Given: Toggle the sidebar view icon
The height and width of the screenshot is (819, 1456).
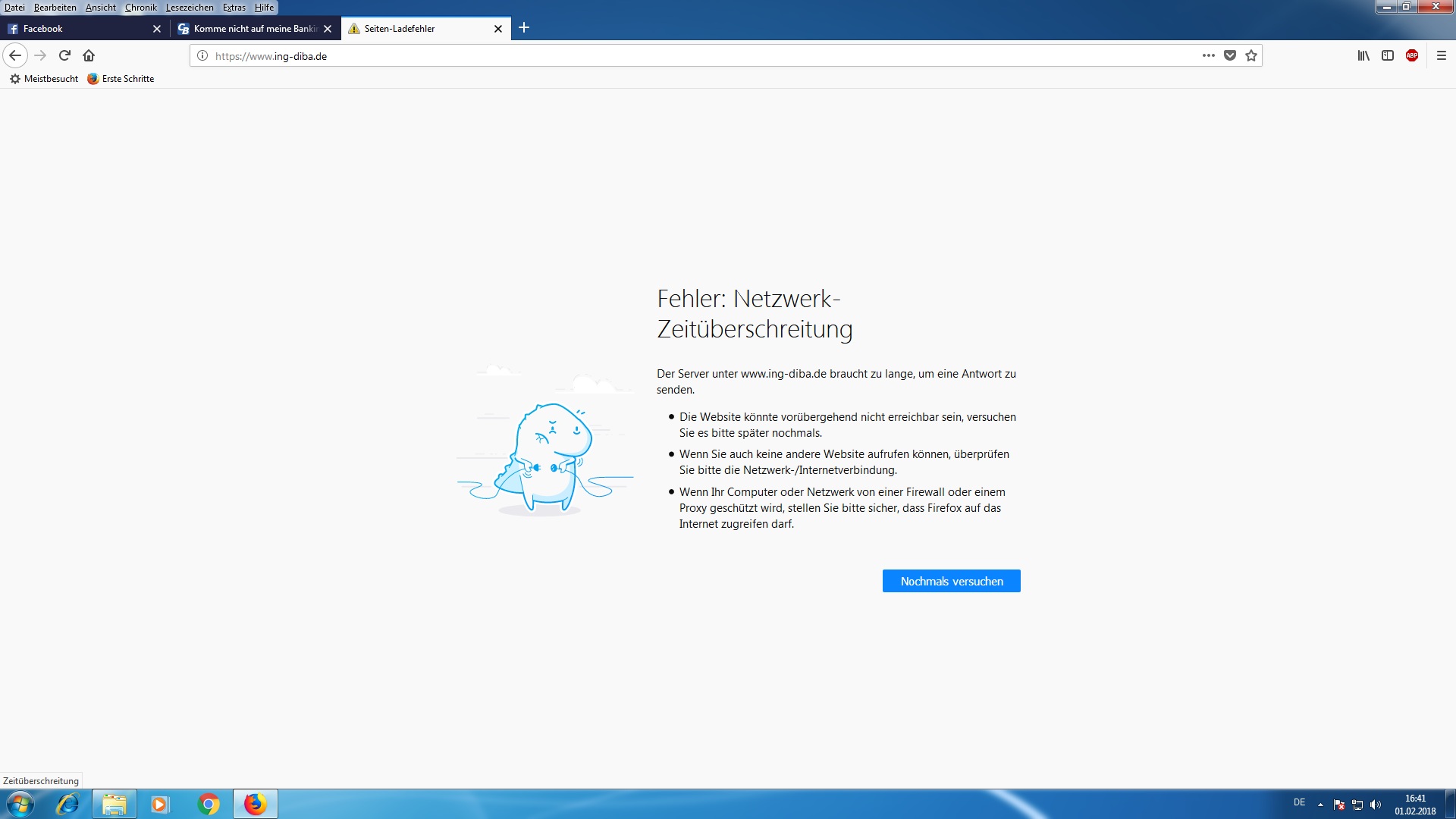Looking at the screenshot, I should [x=1387, y=55].
